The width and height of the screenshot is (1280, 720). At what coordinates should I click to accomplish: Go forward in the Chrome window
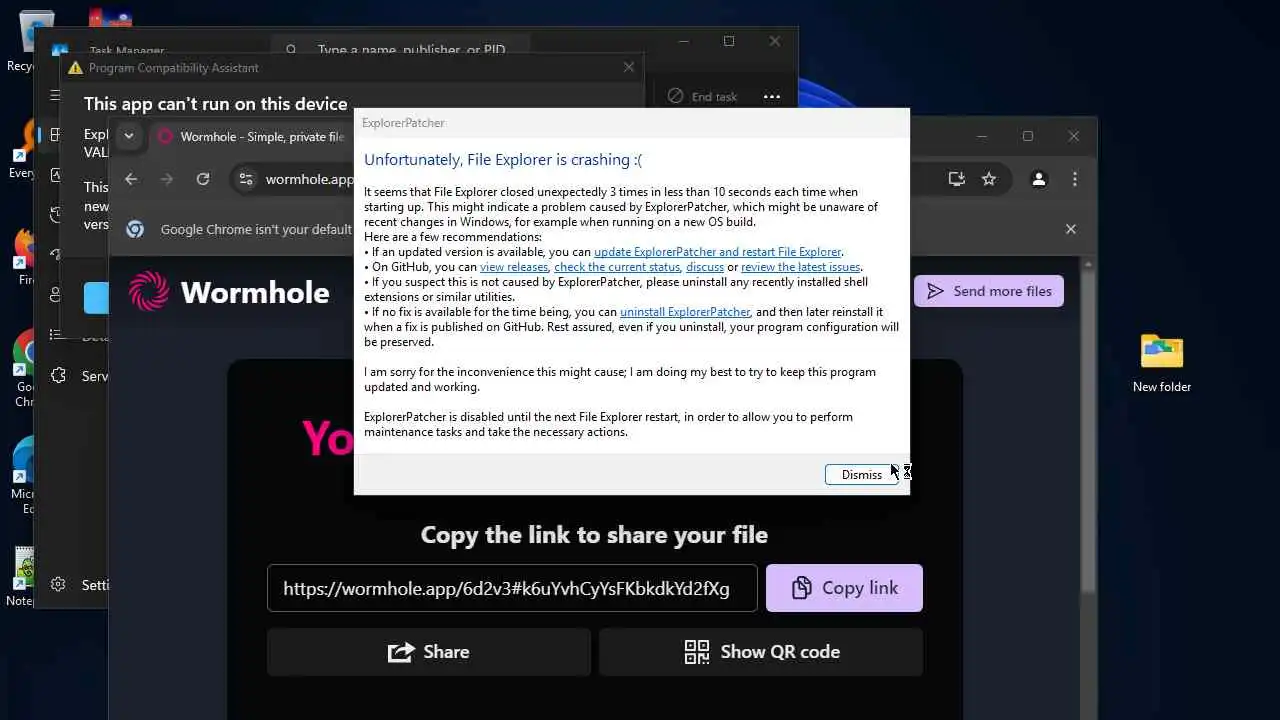tap(167, 179)
